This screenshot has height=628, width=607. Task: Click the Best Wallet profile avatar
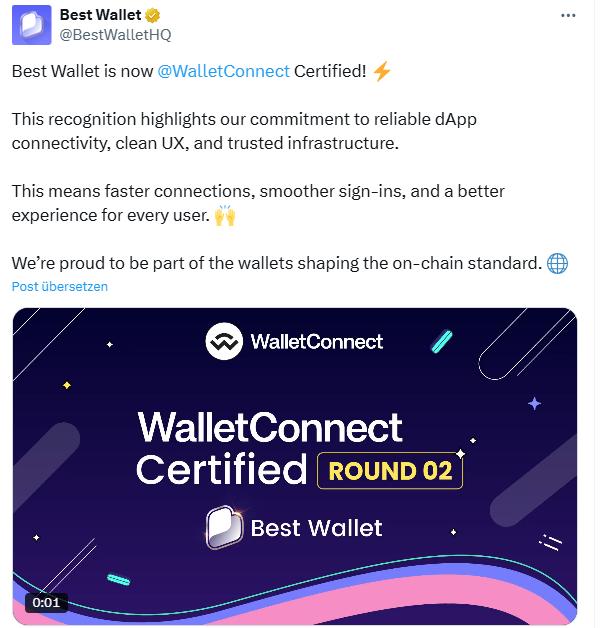[31, 25]
